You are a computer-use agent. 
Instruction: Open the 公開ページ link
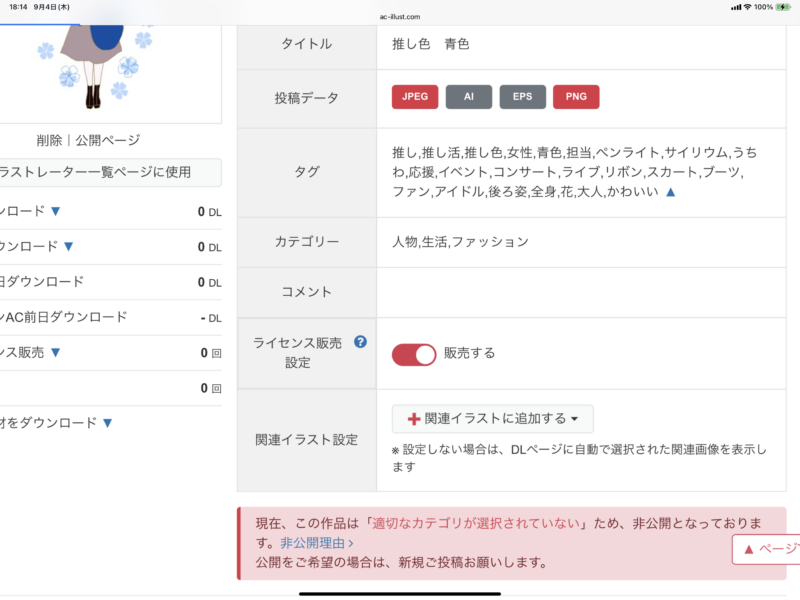pos(108,140)
